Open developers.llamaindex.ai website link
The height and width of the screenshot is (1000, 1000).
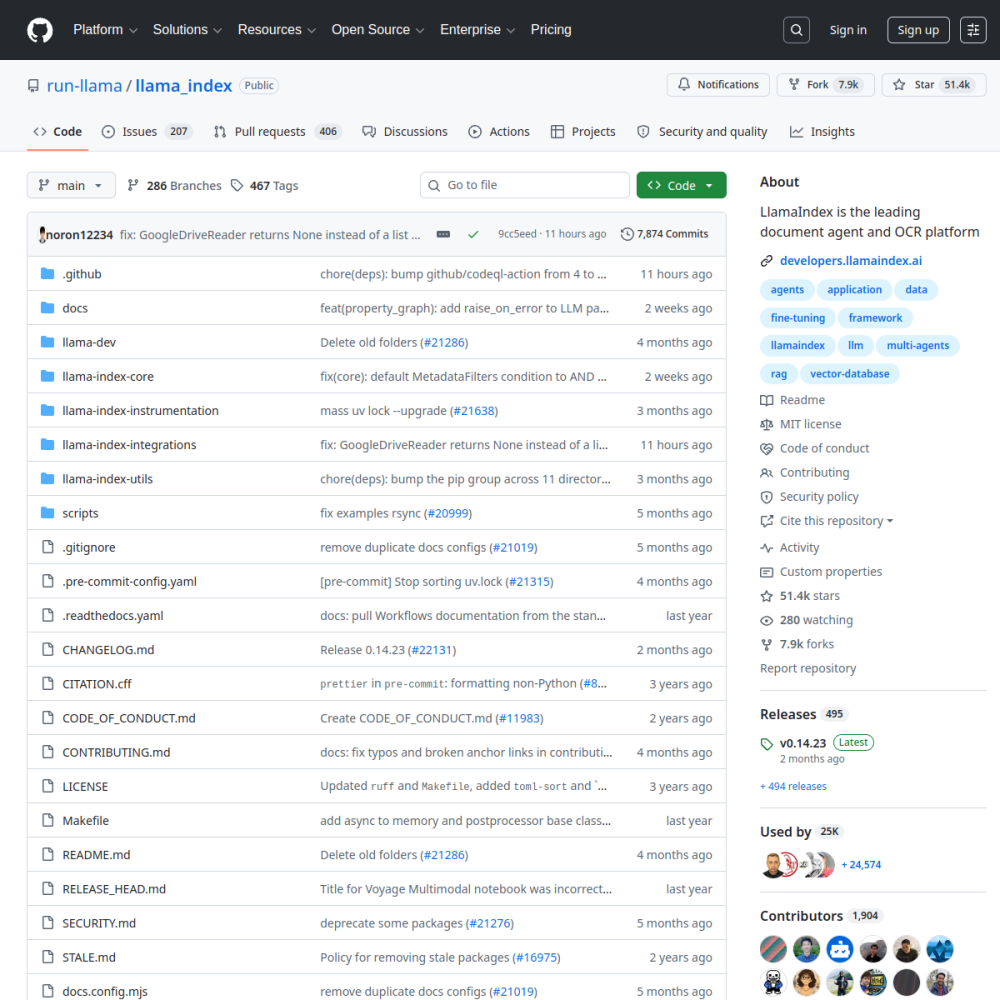coord(851,261)
